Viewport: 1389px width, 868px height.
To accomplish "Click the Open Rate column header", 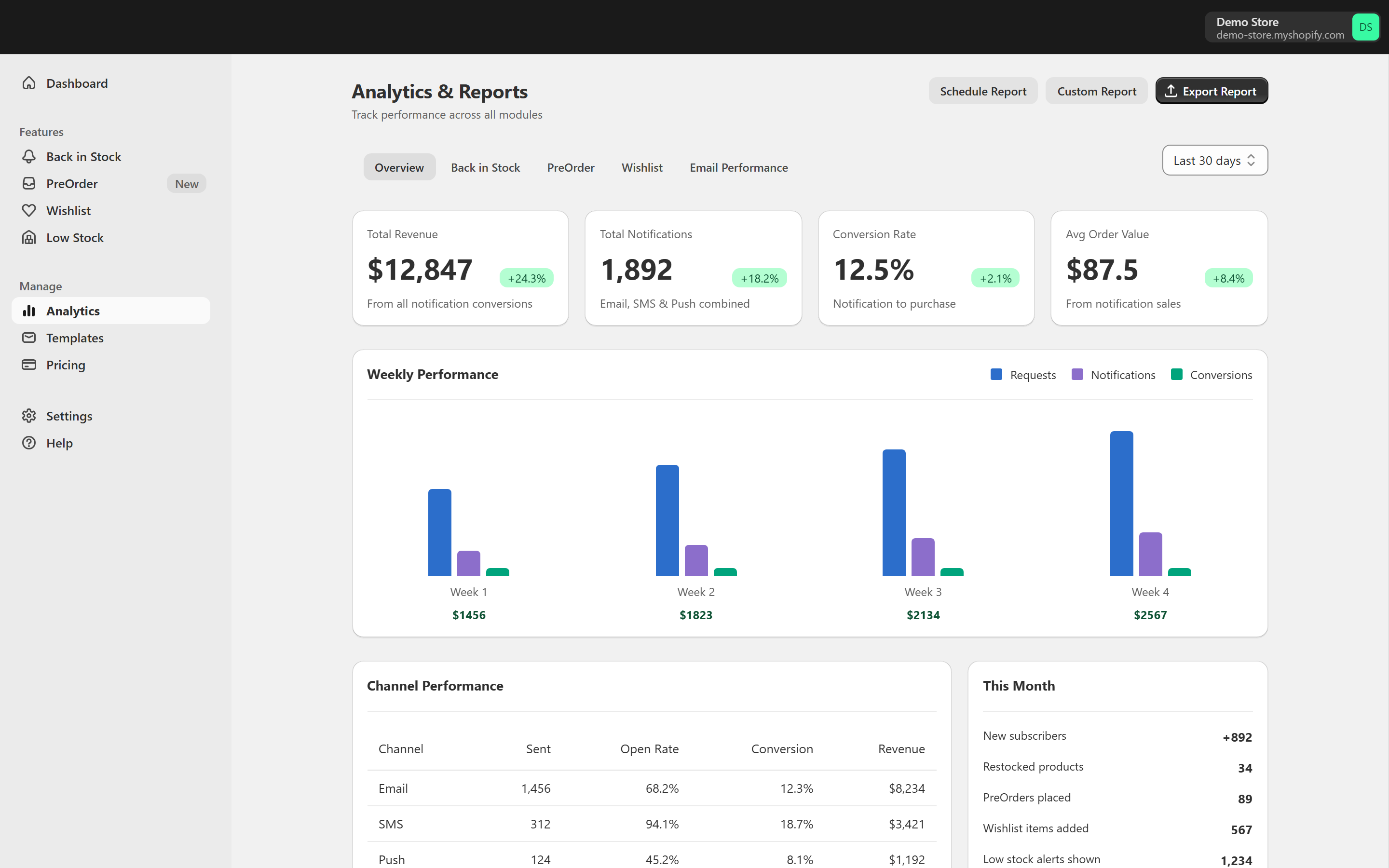I will (649, 748).
